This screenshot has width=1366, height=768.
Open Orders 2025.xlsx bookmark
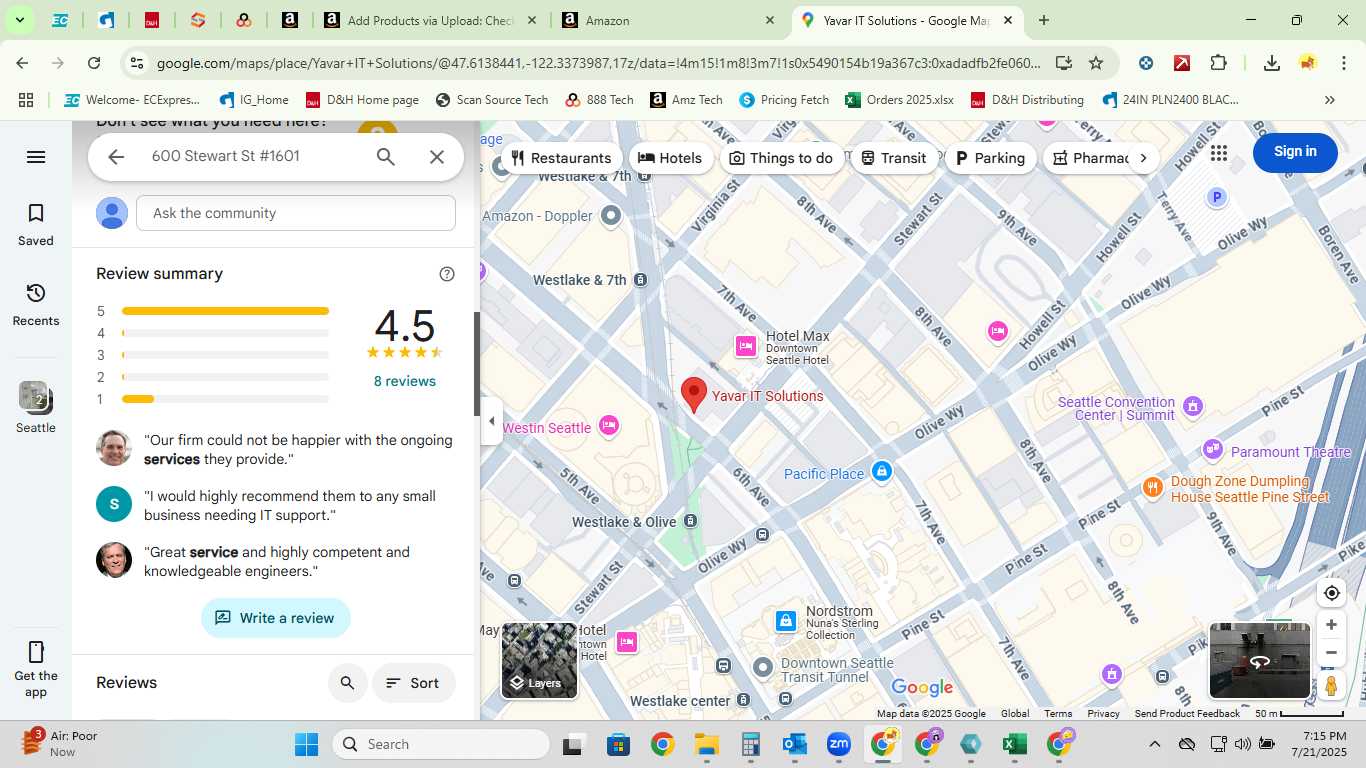click(899, 100)
